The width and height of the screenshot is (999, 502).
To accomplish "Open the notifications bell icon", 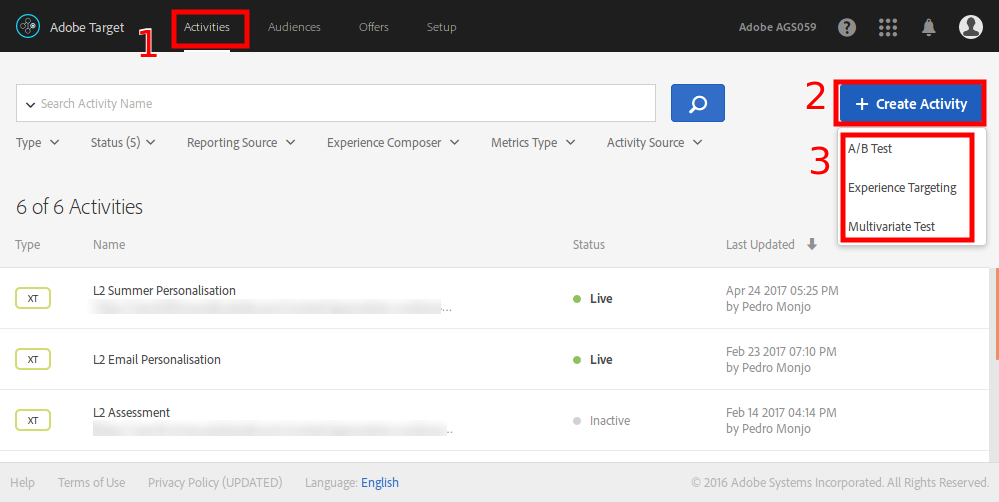I will click(x=929, y=27).
